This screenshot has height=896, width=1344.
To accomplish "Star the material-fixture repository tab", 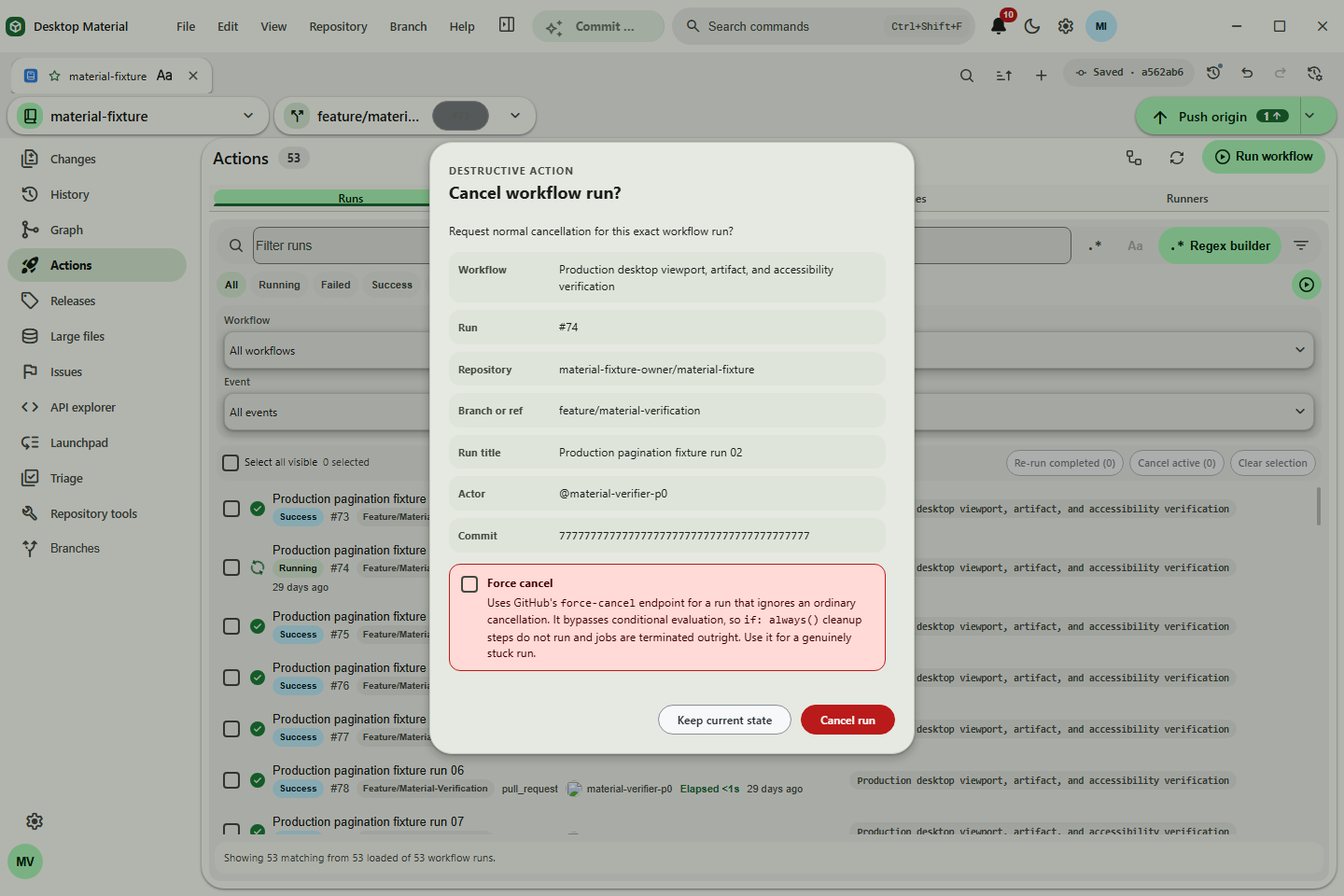I will [x=54, y=76].
